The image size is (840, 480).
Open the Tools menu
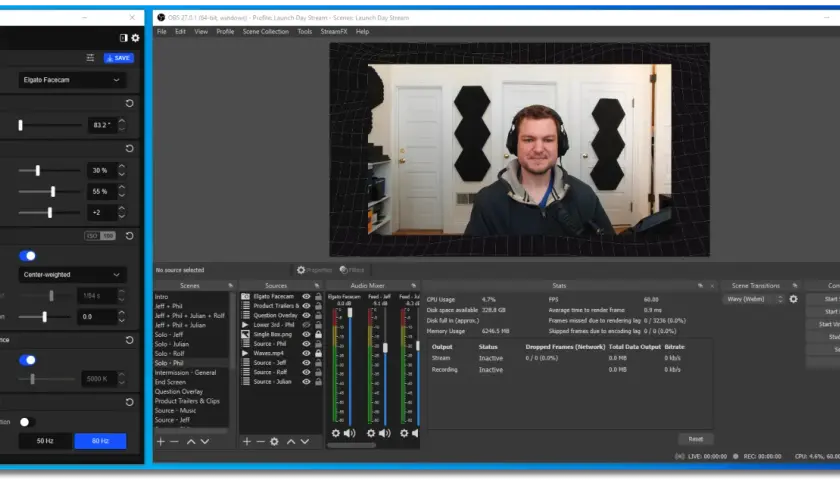pyautogui.click(x=304, y=32)
